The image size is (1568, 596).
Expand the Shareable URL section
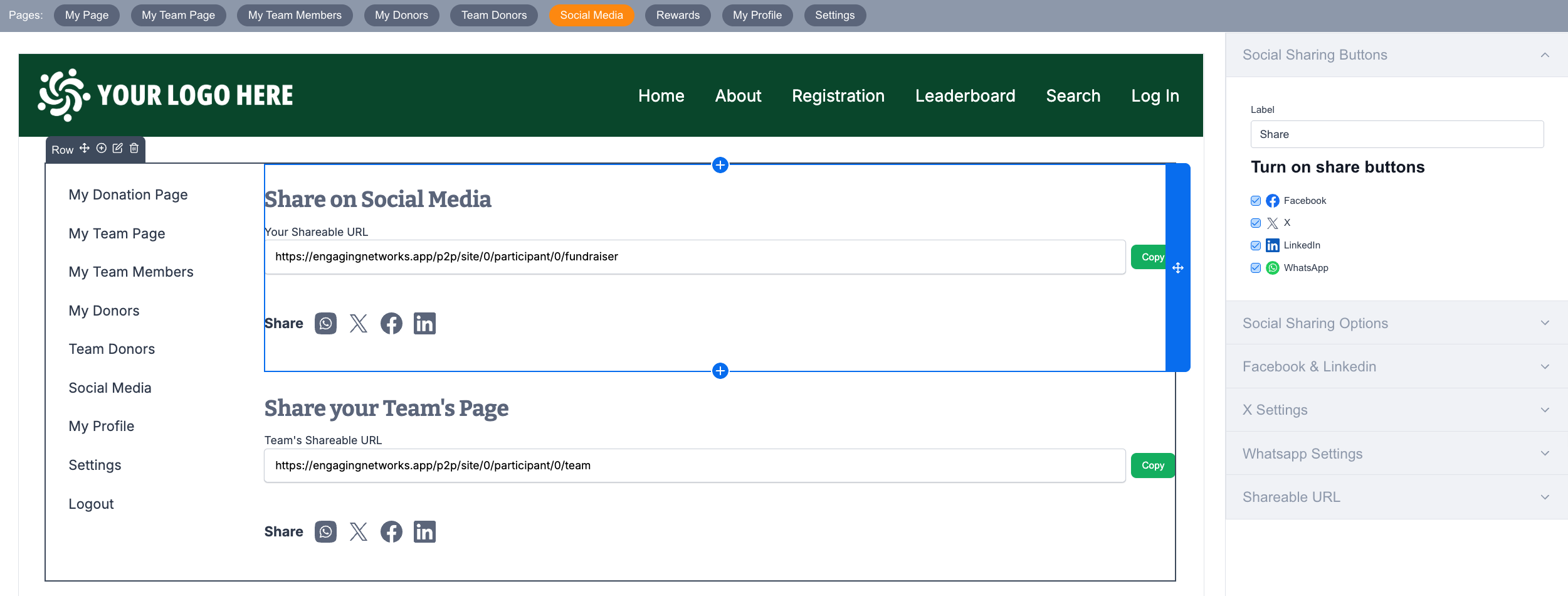click(x=1397, y=497)
